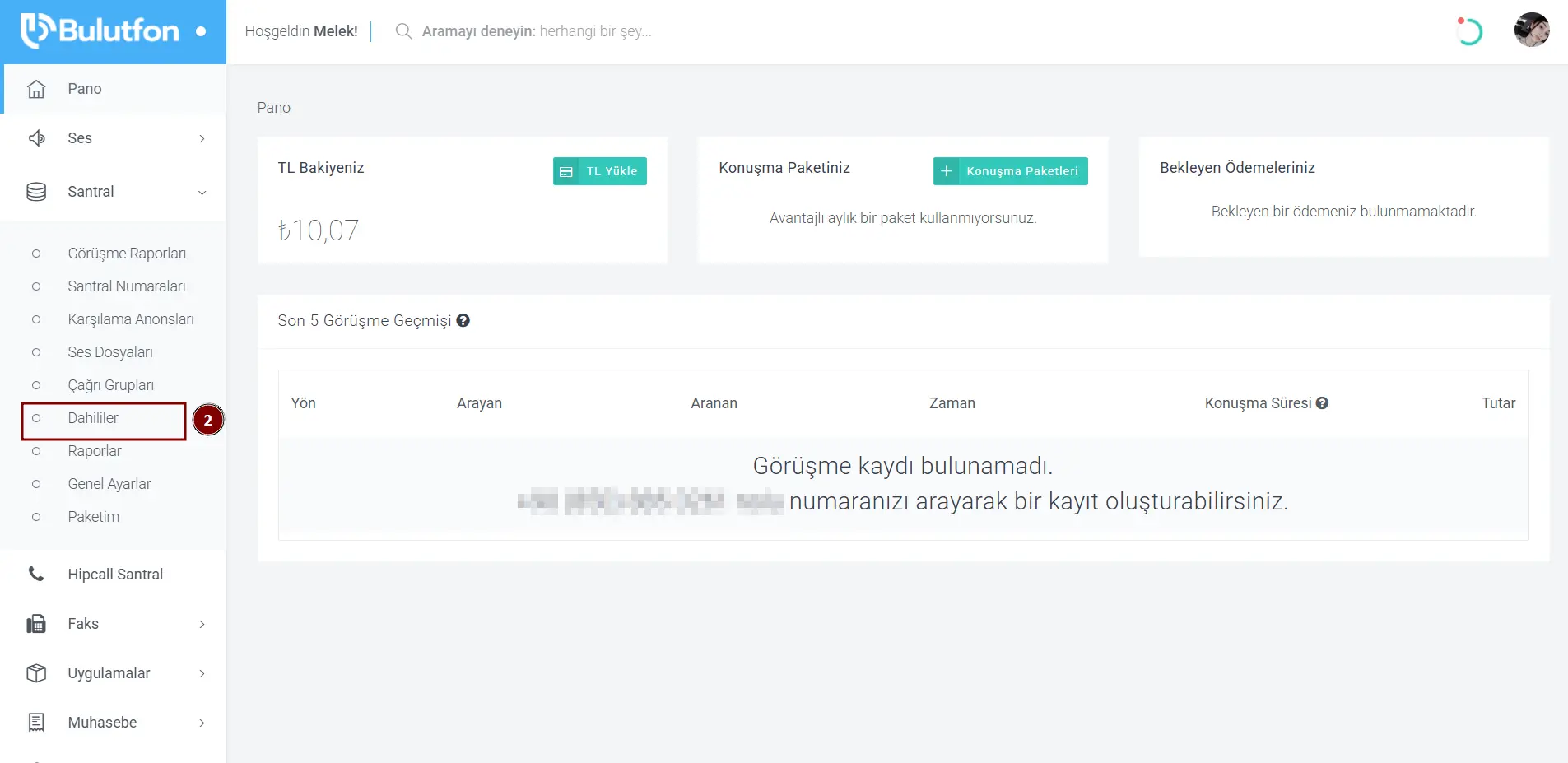The image size is (1568, 763).
Task: Open the user profile avatar
Action: point(1532,30)
